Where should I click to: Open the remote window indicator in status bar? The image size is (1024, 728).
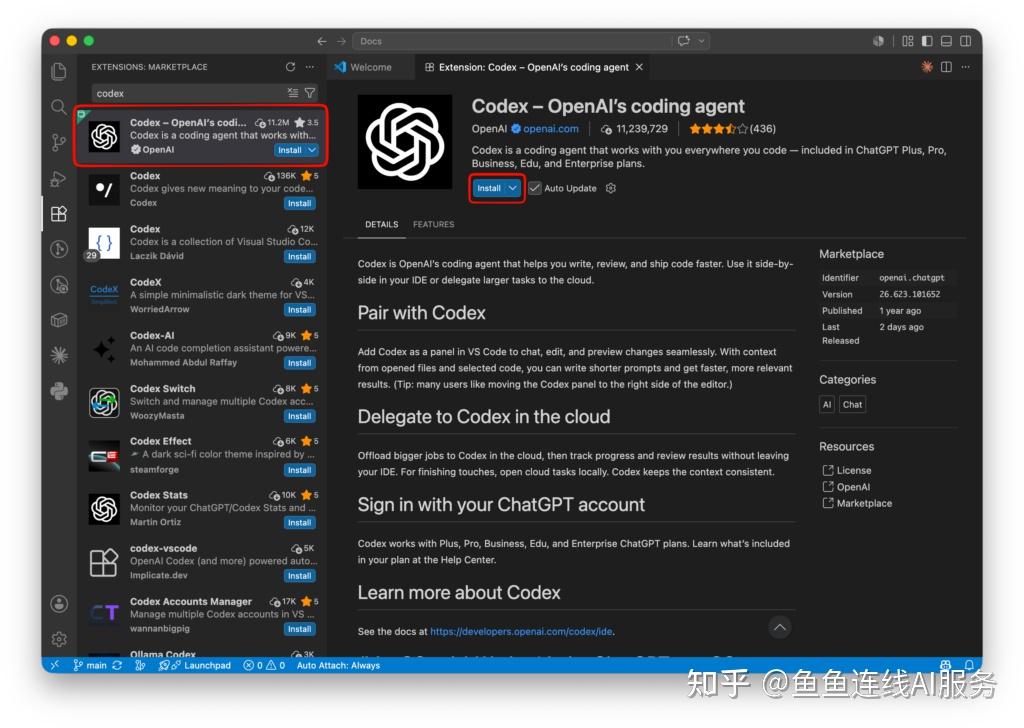[x=55, y=665]
